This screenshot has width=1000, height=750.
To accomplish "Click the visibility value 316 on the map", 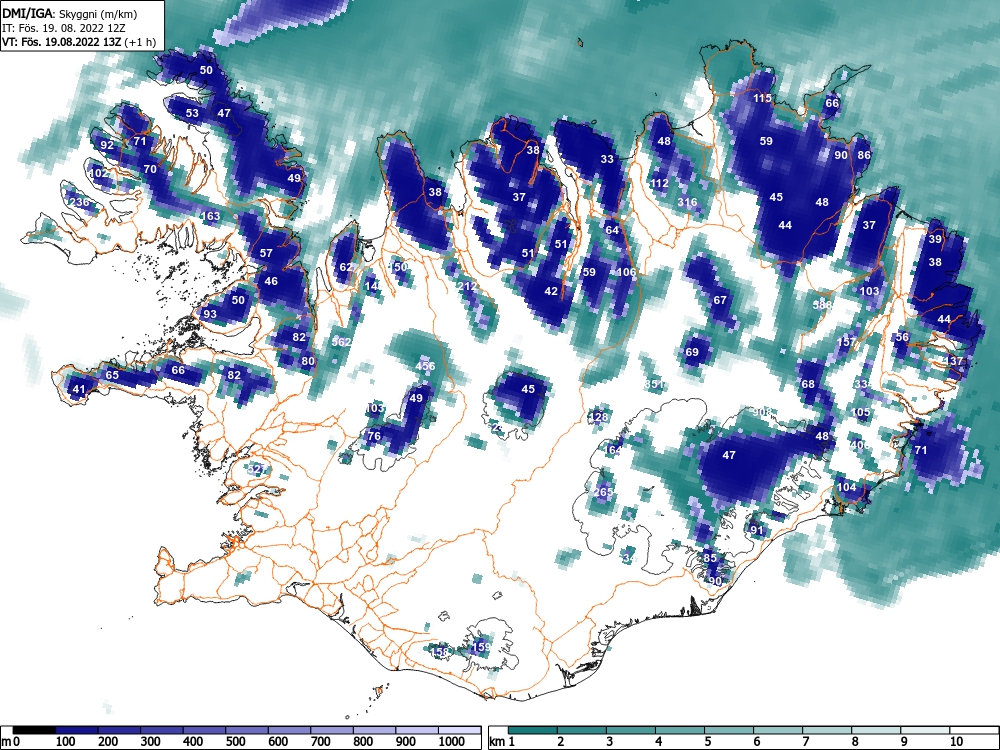I will [x=687, y=203].
